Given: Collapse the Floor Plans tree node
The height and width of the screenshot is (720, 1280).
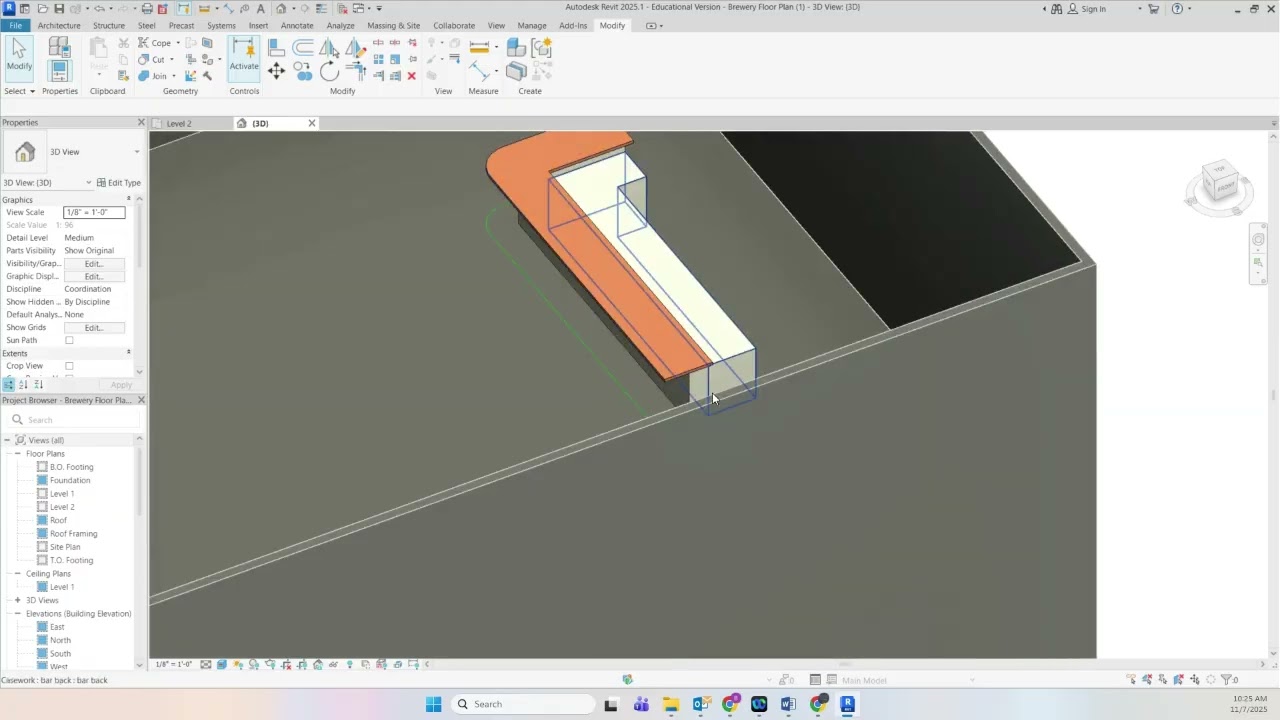Looking at the screenshot, I should [17, 454].
